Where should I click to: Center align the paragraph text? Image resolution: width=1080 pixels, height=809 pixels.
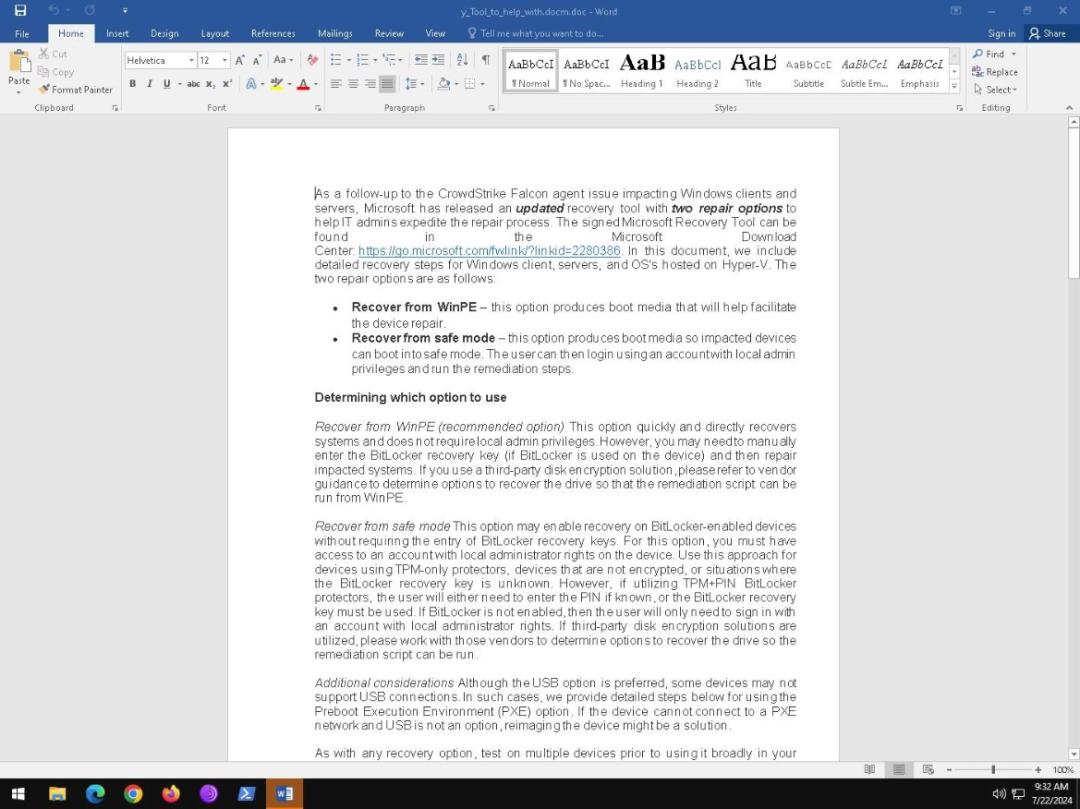pos(353,84)
